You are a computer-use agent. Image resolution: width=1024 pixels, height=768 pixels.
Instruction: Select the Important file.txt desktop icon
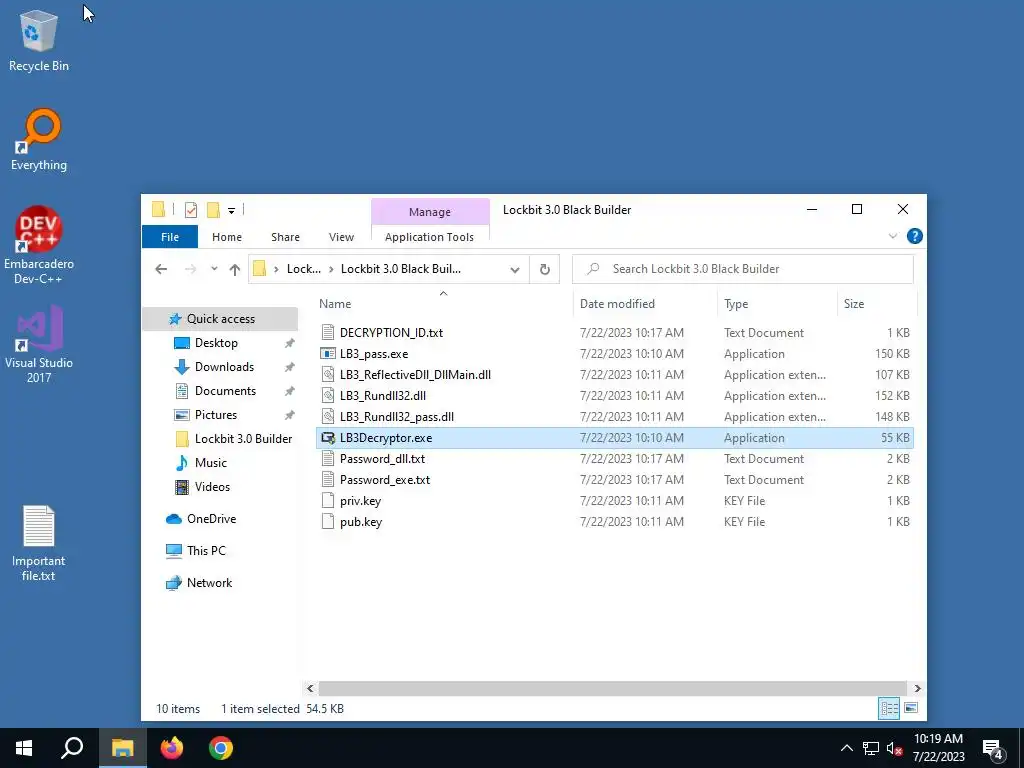[x=39, y=543]
